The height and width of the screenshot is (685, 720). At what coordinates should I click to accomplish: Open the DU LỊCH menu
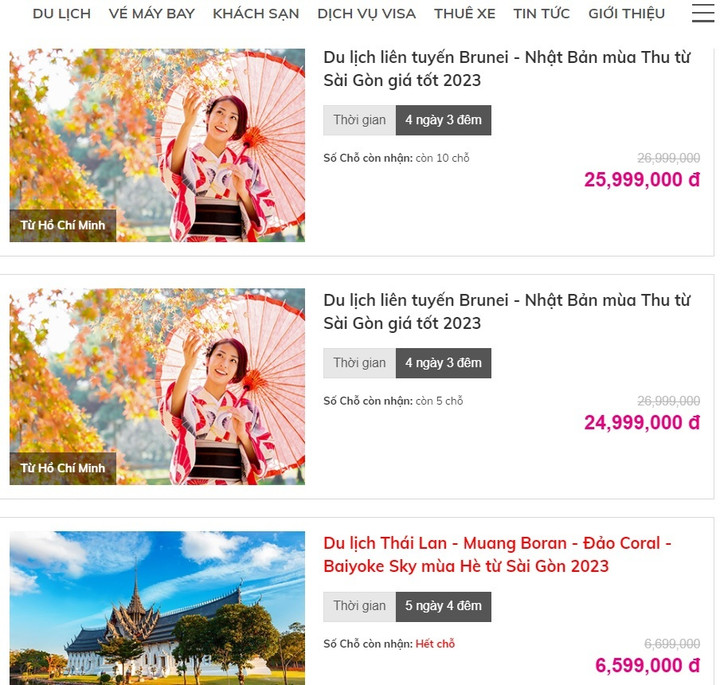pos(62,14)
